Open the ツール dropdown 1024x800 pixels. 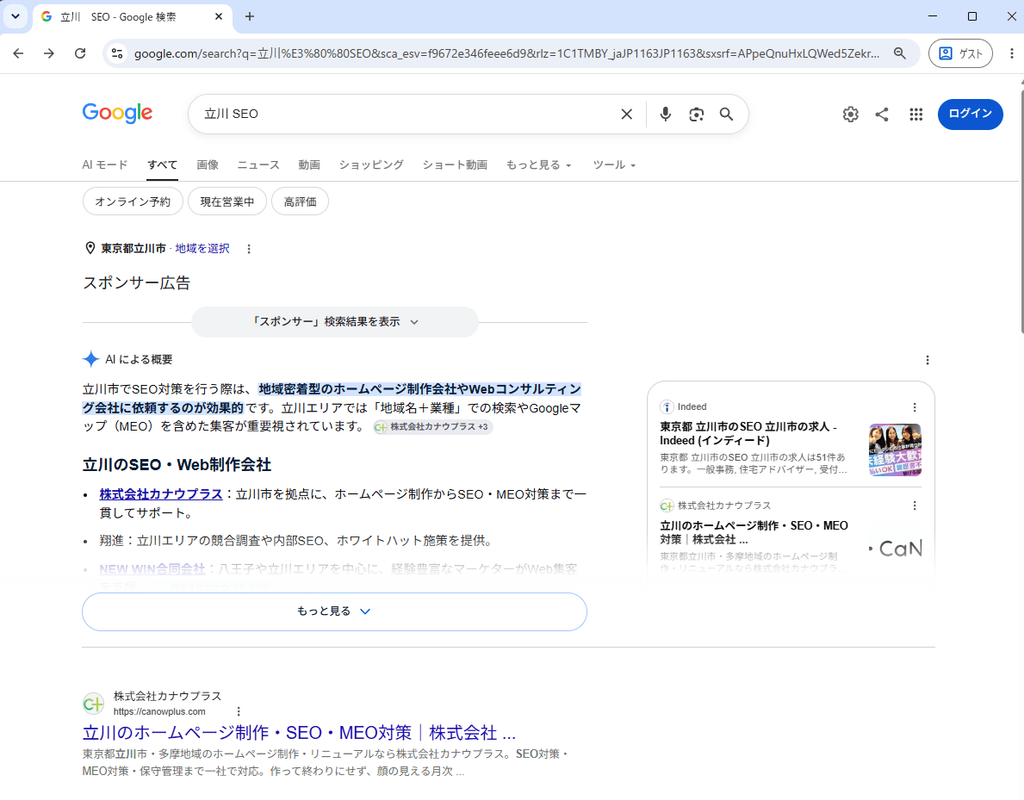[614, 165]
